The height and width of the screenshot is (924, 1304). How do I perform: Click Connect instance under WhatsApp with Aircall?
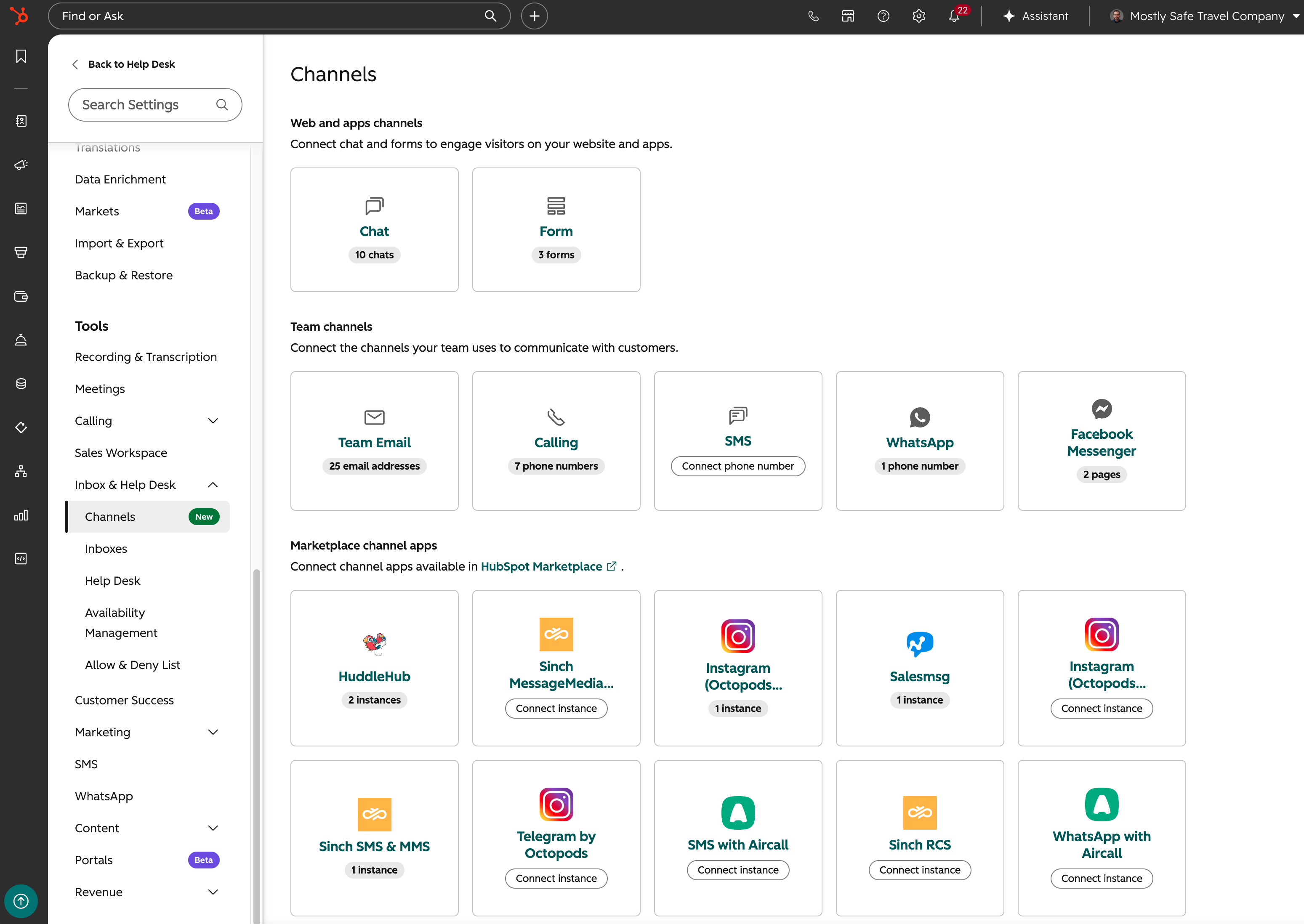(x=1102, y=879)
